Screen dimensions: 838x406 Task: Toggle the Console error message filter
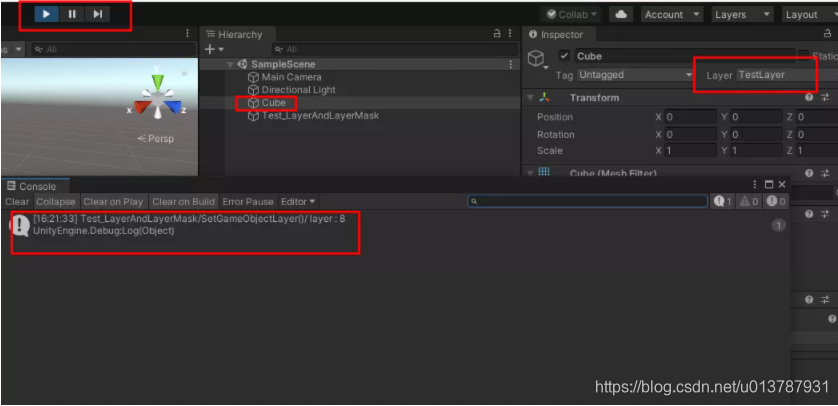coord(775,201)
